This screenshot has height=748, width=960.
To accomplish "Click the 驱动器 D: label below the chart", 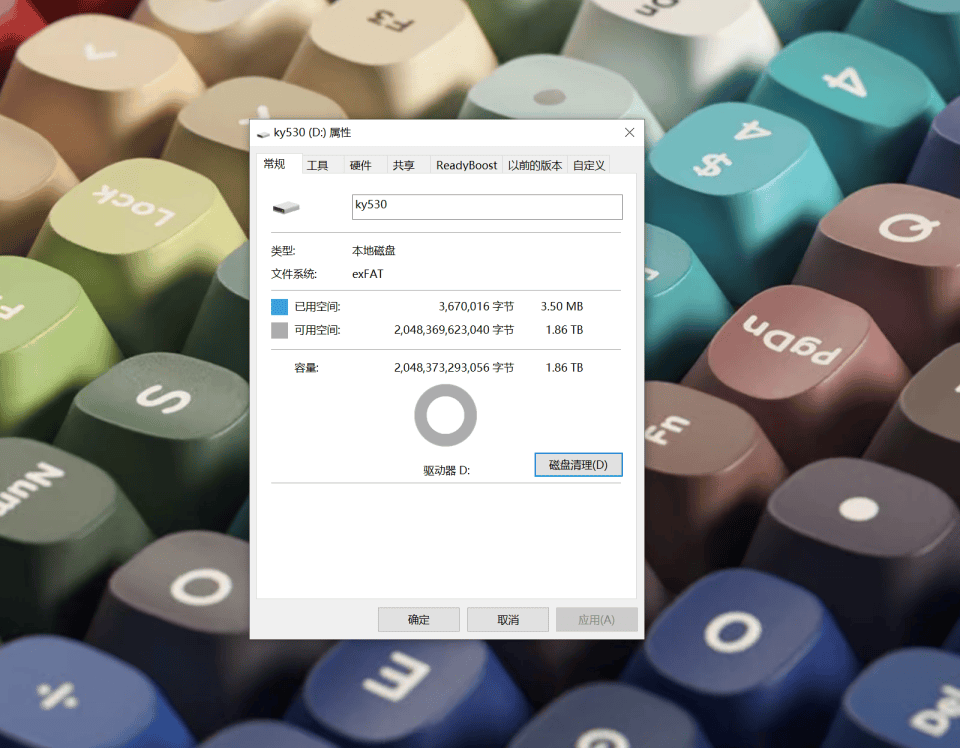I will point(446,470).
